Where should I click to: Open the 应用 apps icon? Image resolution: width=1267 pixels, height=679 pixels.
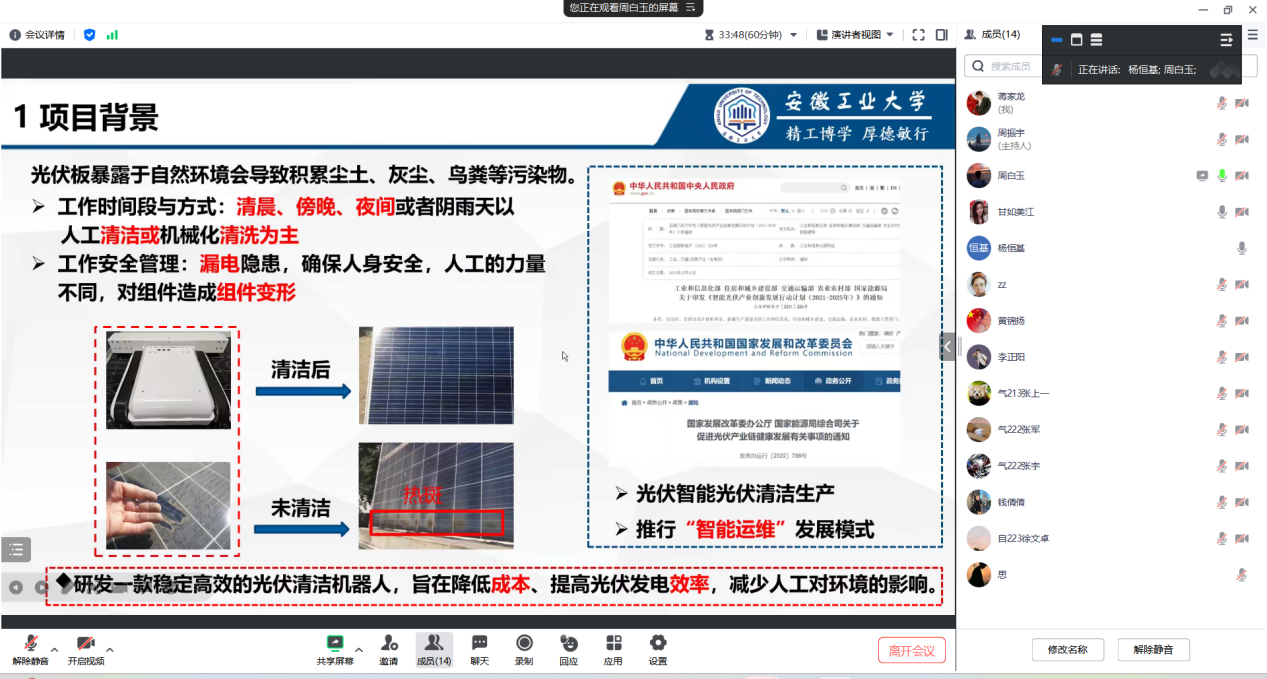pyautogui.click(x=613, y=643)
